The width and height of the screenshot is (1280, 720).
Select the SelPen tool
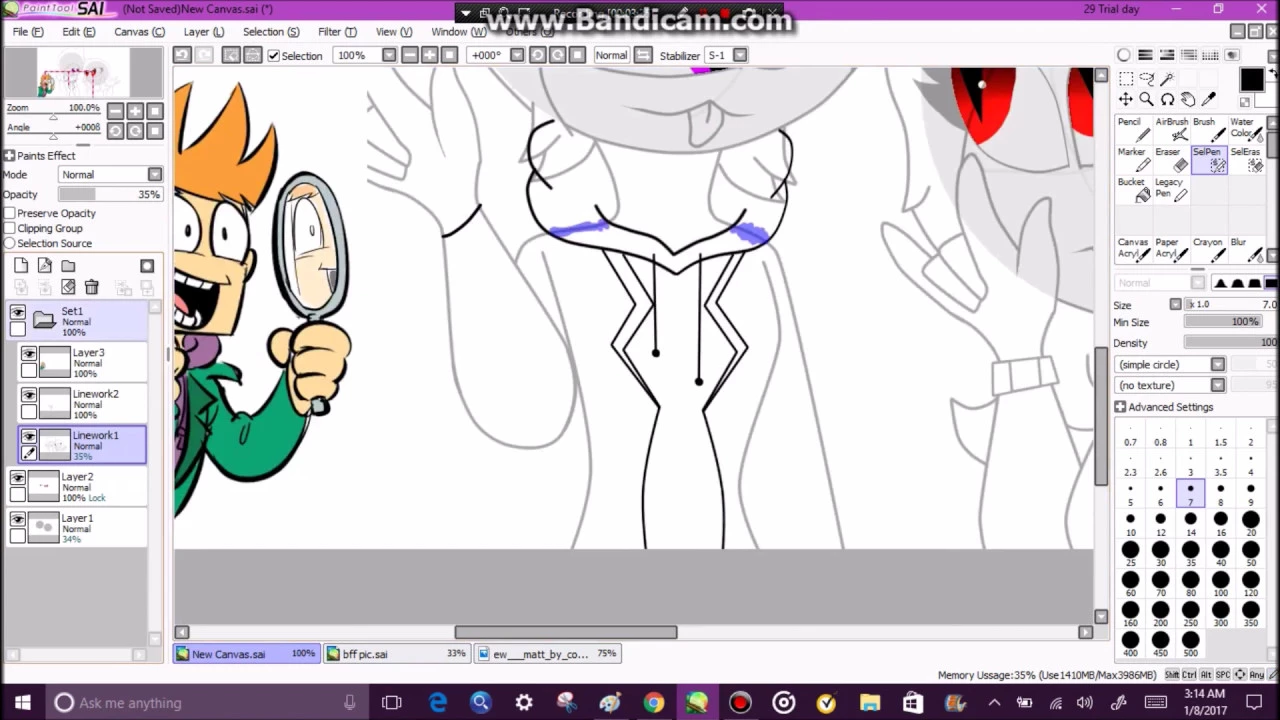[x=1209, y=160]
